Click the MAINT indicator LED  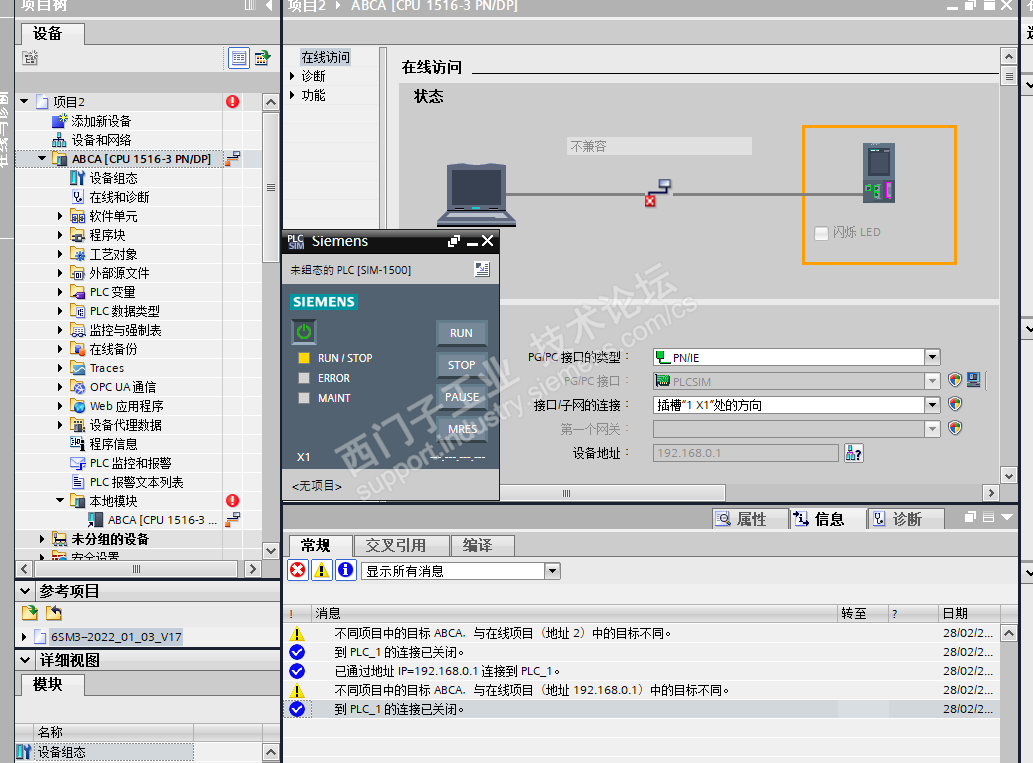(304, 398)
